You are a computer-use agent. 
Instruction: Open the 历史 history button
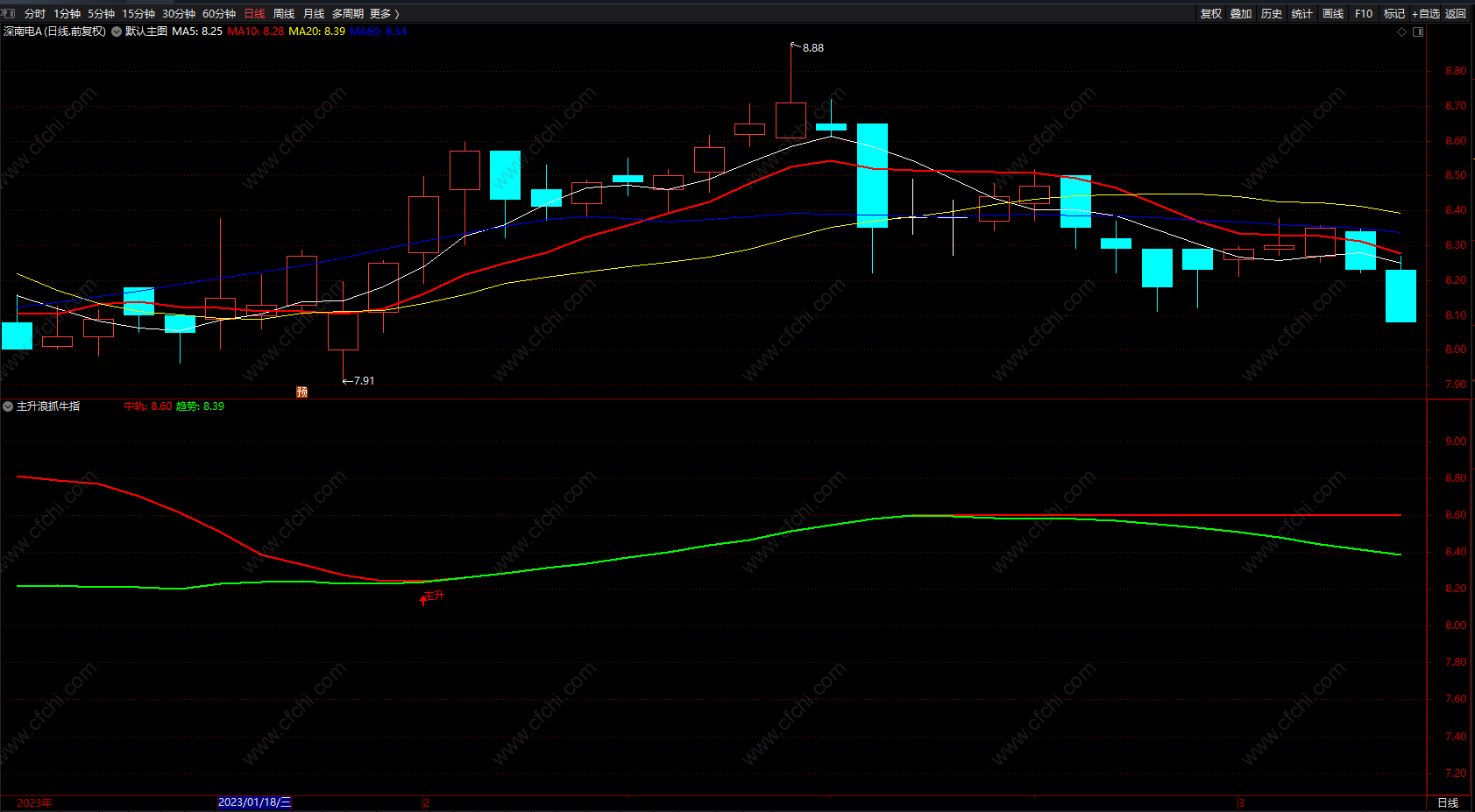(1272, 14)
